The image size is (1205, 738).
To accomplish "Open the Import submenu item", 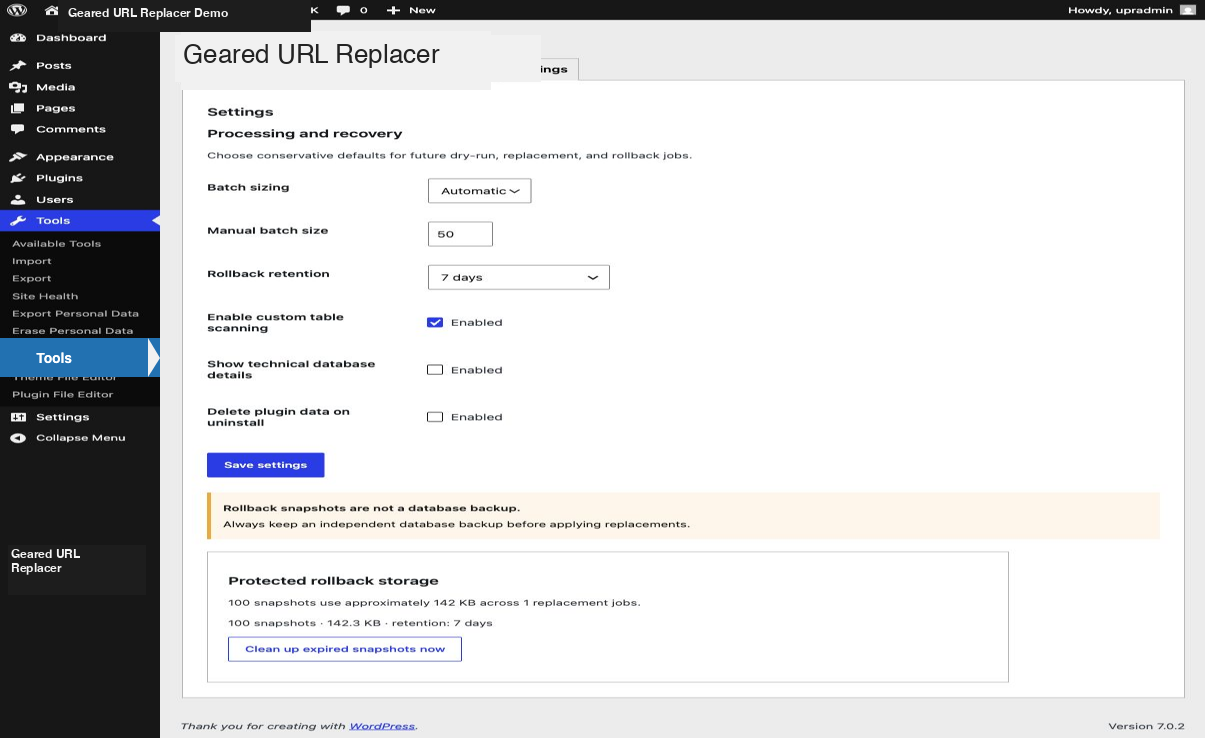I will pos(32,261).
